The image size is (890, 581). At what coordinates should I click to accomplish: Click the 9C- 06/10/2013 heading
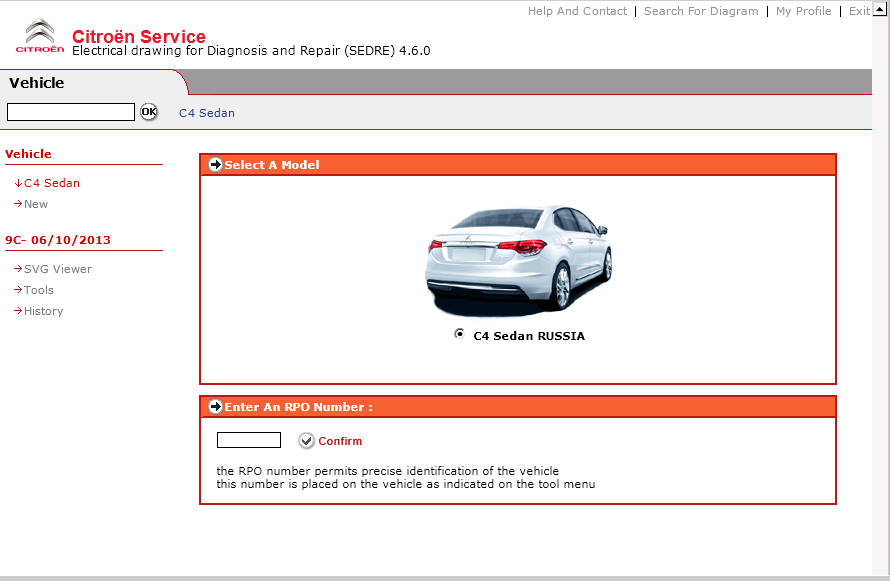tap(58, 240)
